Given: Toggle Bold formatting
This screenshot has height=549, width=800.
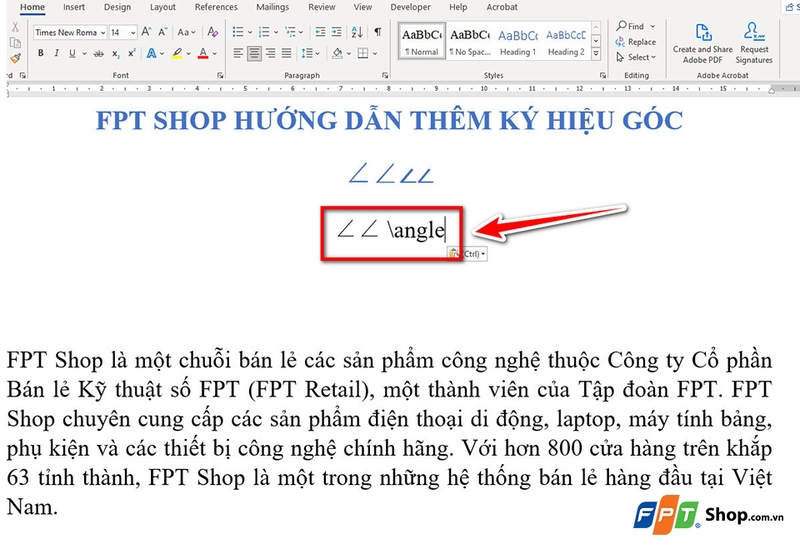Looking at the screenshot, I should (x=41, y=53).
